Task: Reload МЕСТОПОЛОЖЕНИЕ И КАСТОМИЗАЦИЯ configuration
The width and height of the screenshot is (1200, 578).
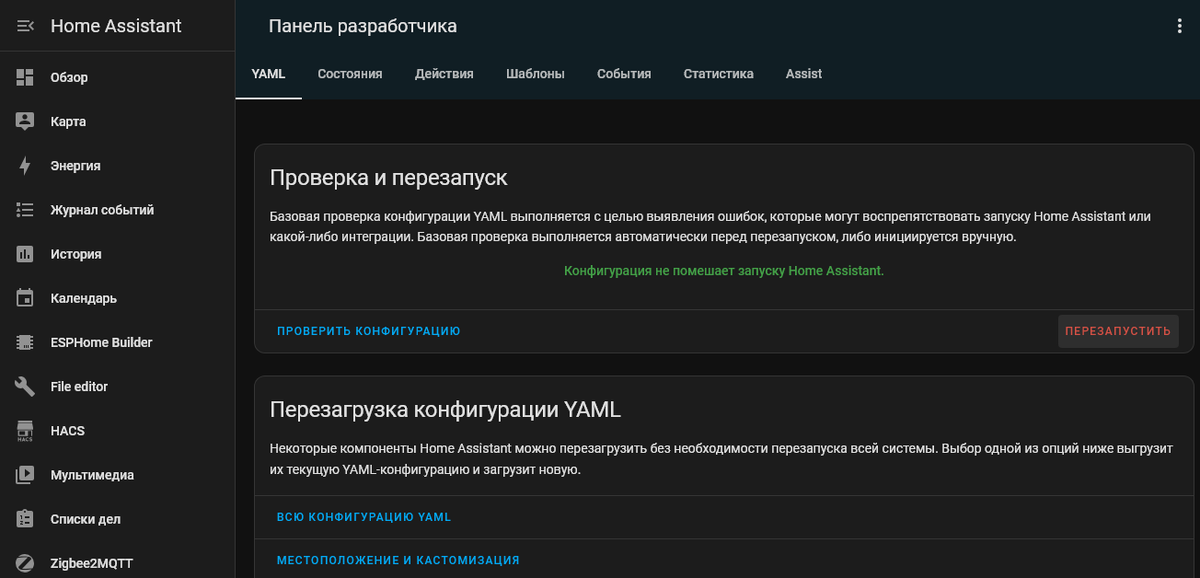Action: (x=398, y=560)
